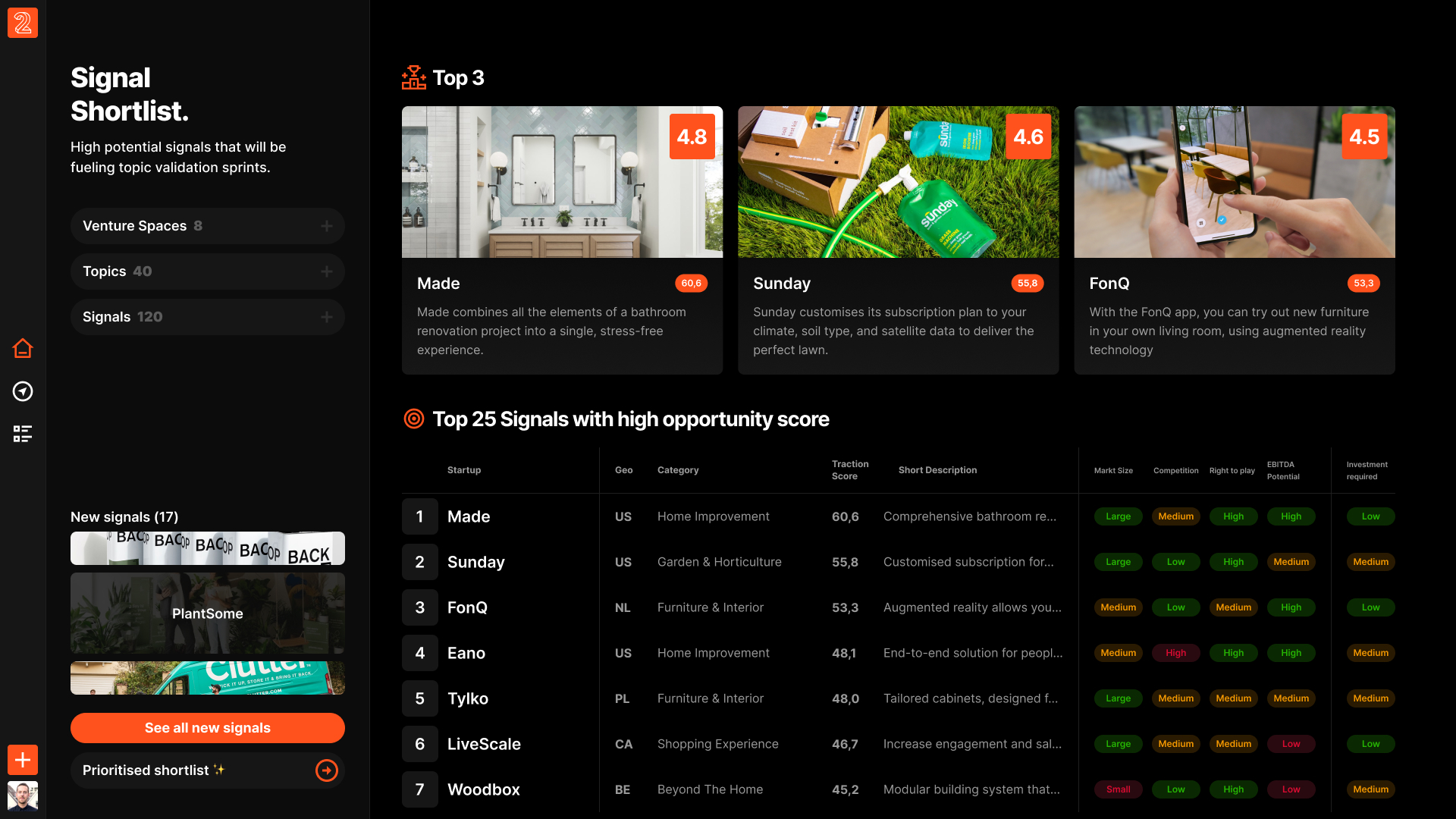Select the Woodbox row in the table
1456x819 pixels.
coord(898,789)
